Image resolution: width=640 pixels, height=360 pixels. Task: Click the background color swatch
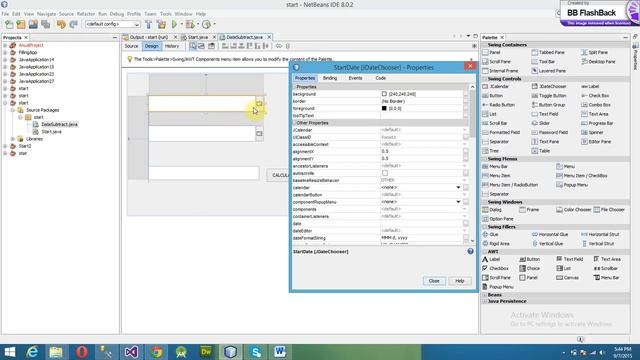[384, 94]
